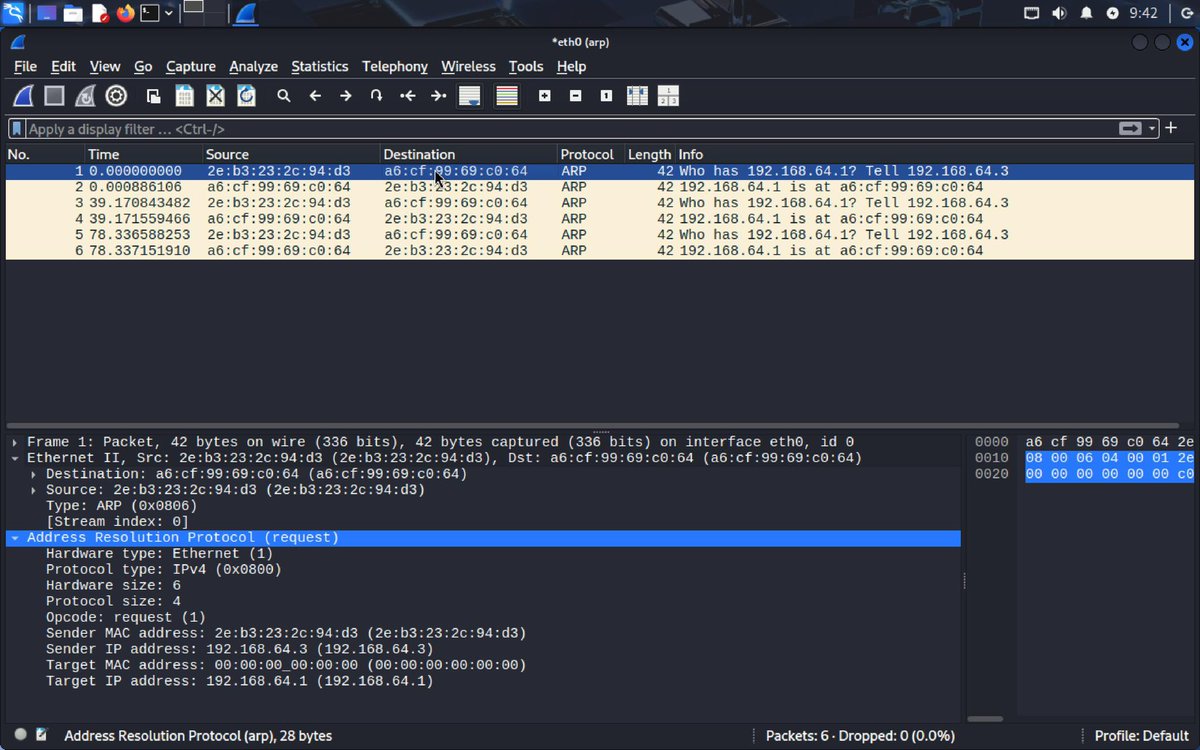Screen dimensions: 1200x750
Task: Jump to the last packet
Action: click(x=438, y=96)
